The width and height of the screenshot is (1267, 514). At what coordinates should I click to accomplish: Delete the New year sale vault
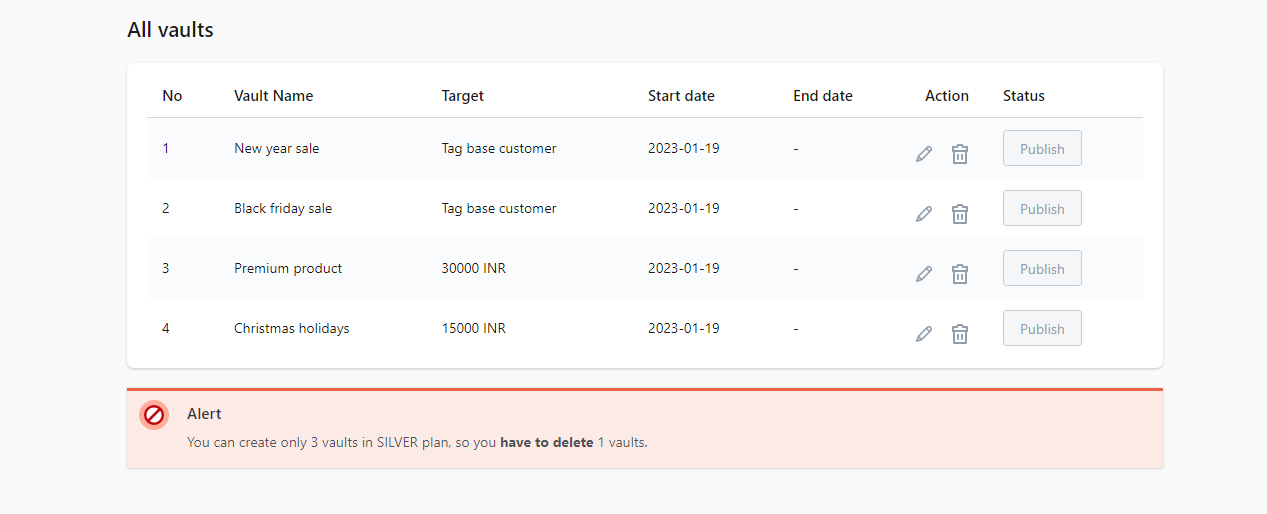[x=960, y=154]
